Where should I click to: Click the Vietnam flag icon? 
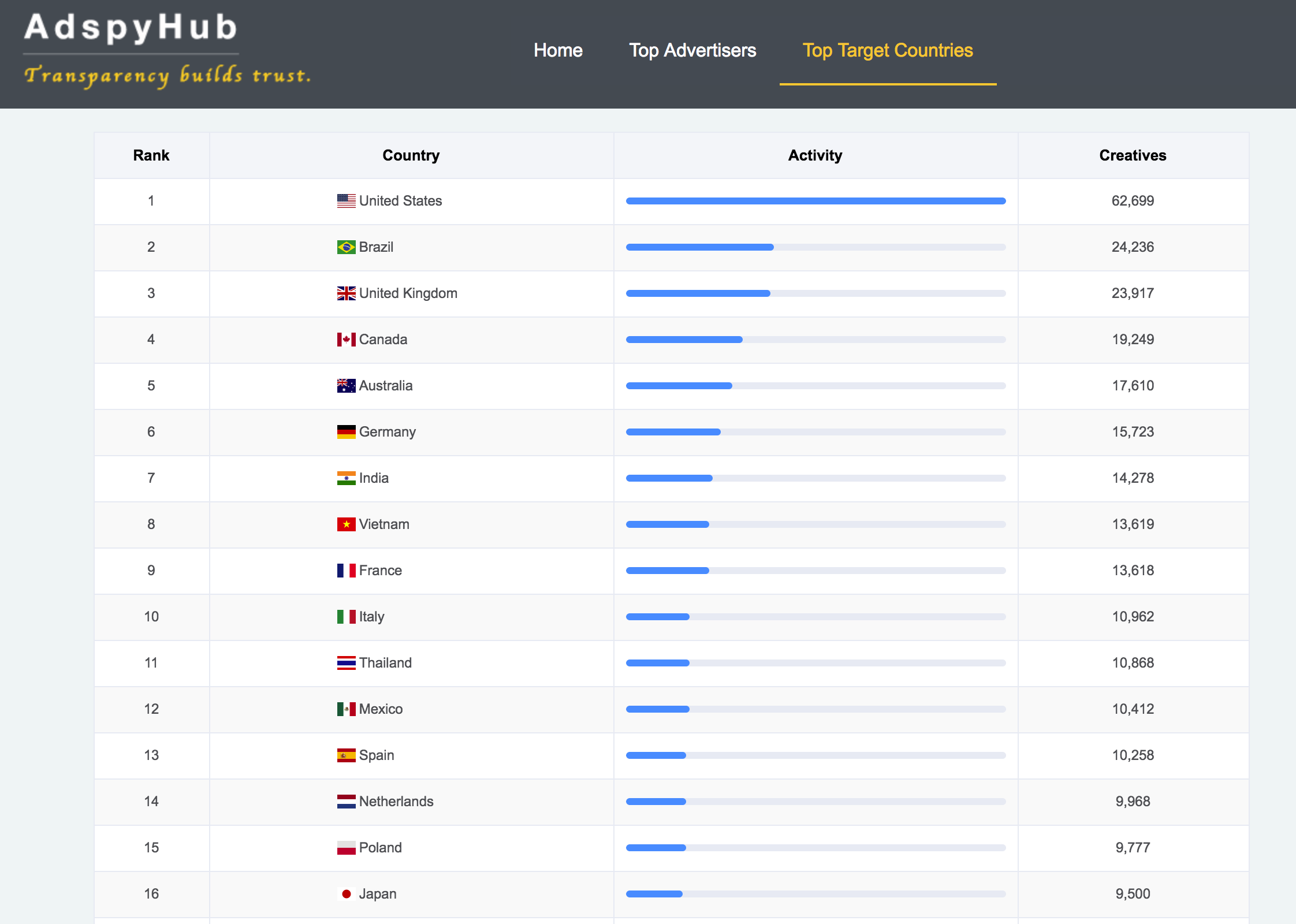[x=346, y=524]
